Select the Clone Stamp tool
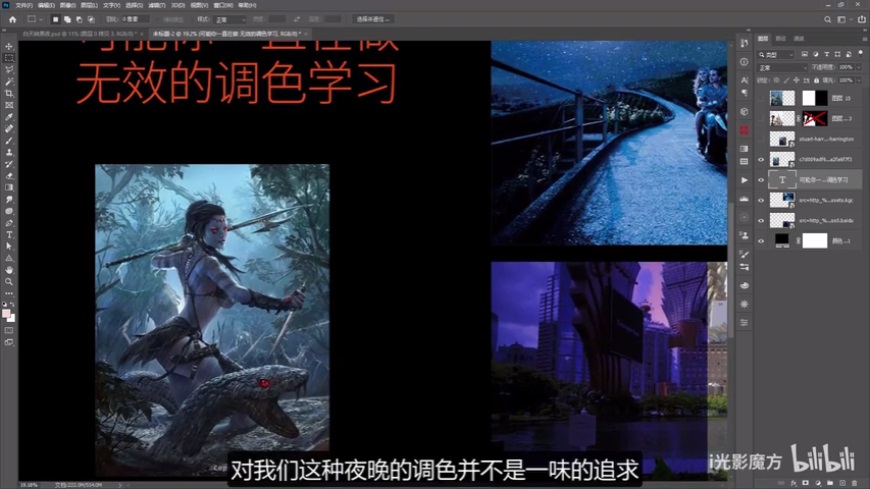The height and width of the screenshot is (489, 870). pyautogui.click(x=9, y=152)
